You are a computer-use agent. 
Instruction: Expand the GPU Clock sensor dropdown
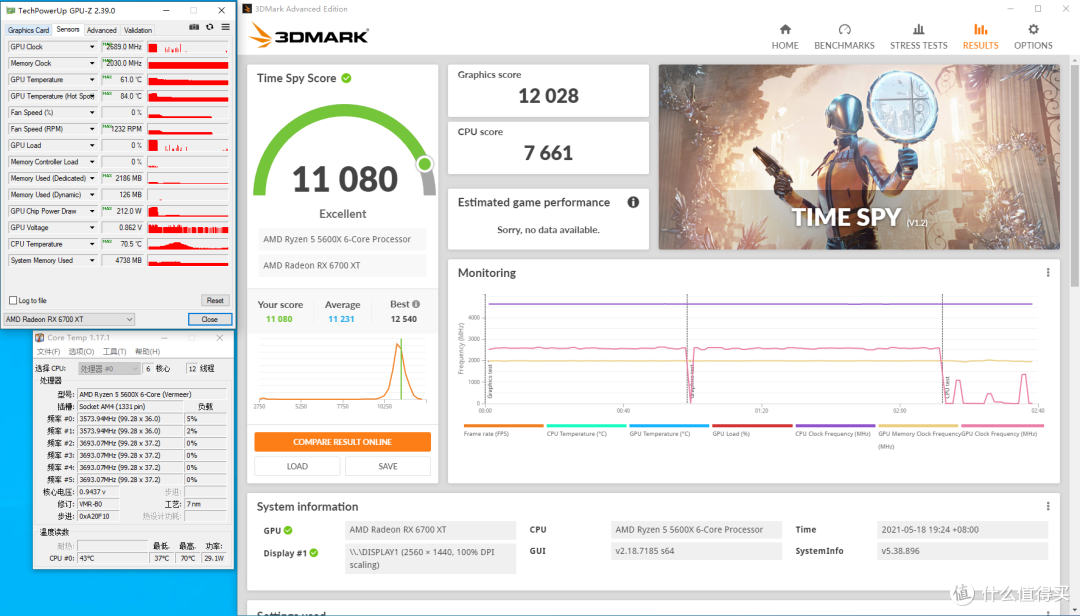tap(92, 47)
